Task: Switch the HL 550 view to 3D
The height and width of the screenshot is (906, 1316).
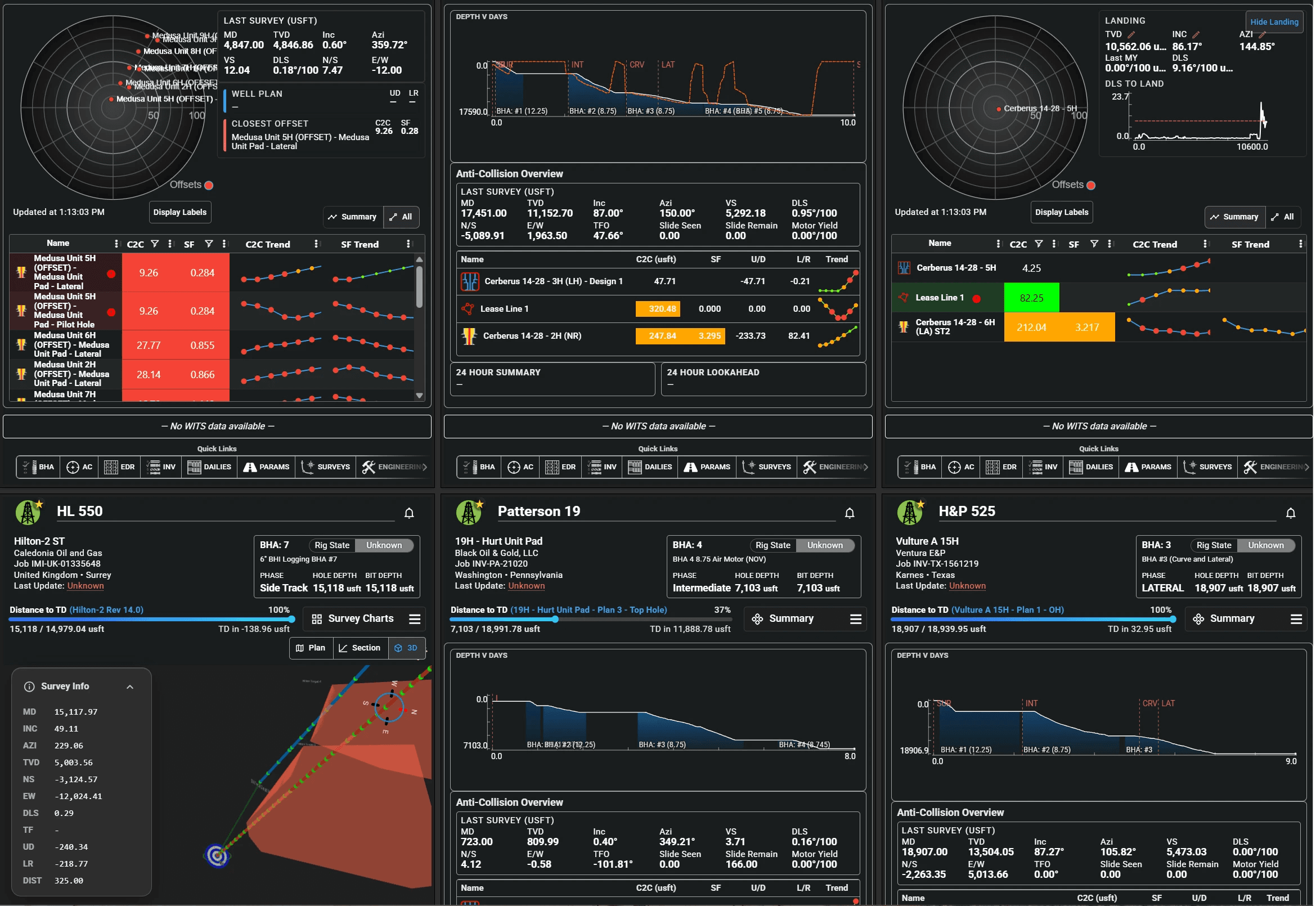Action: click(x=406, y=648)
